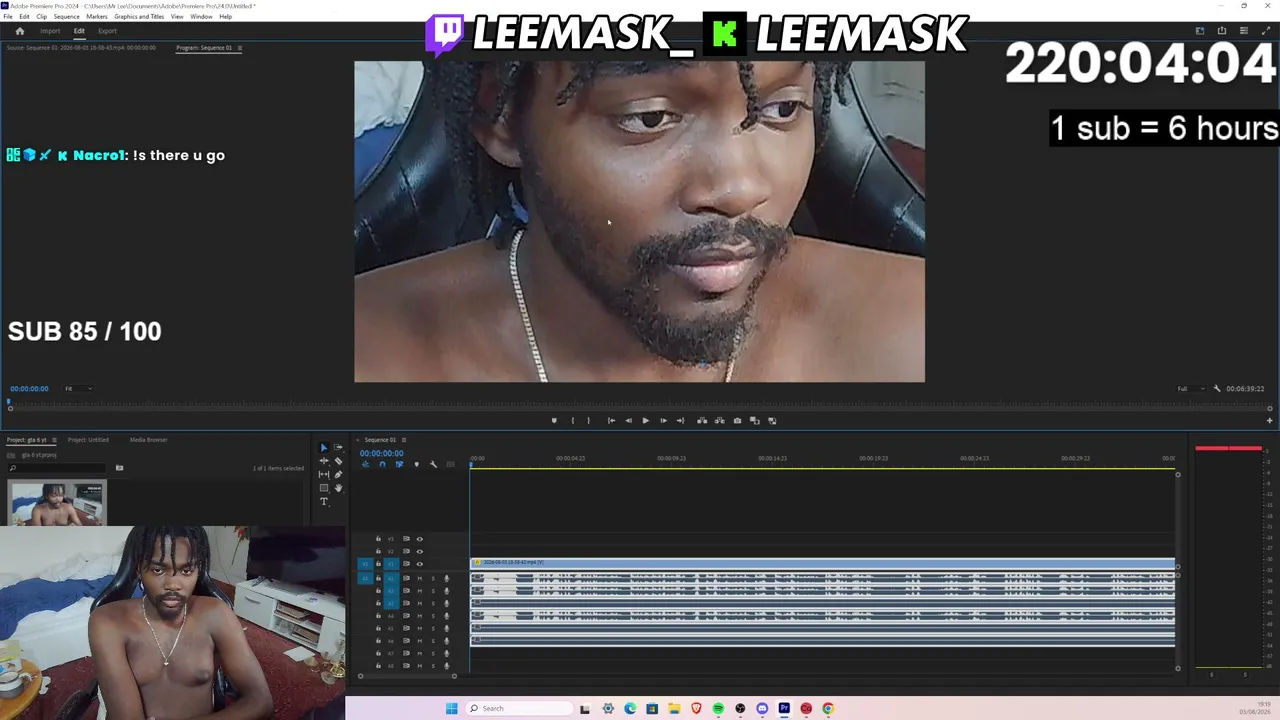This screenshot has width=1280, height=720.
Task: Select the clip thumbnail in Project panel
Action: (x=57, y=503)
